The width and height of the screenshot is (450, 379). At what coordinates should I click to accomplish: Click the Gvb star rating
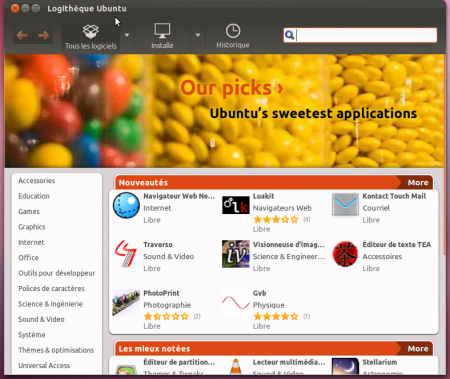(x=276, y=316)
